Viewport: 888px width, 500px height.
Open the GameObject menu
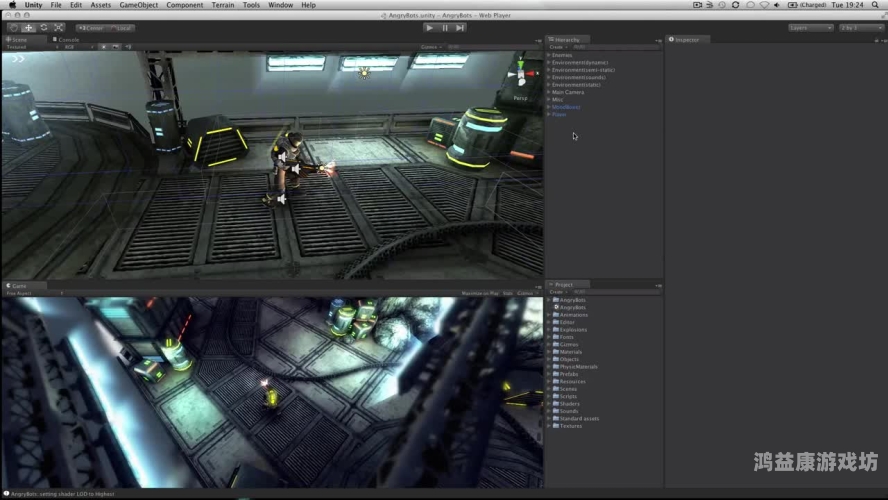pos(139,5)
